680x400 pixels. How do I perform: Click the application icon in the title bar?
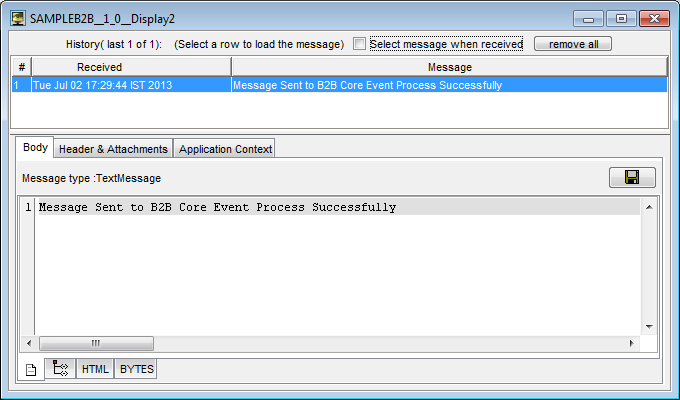(17, 18)
